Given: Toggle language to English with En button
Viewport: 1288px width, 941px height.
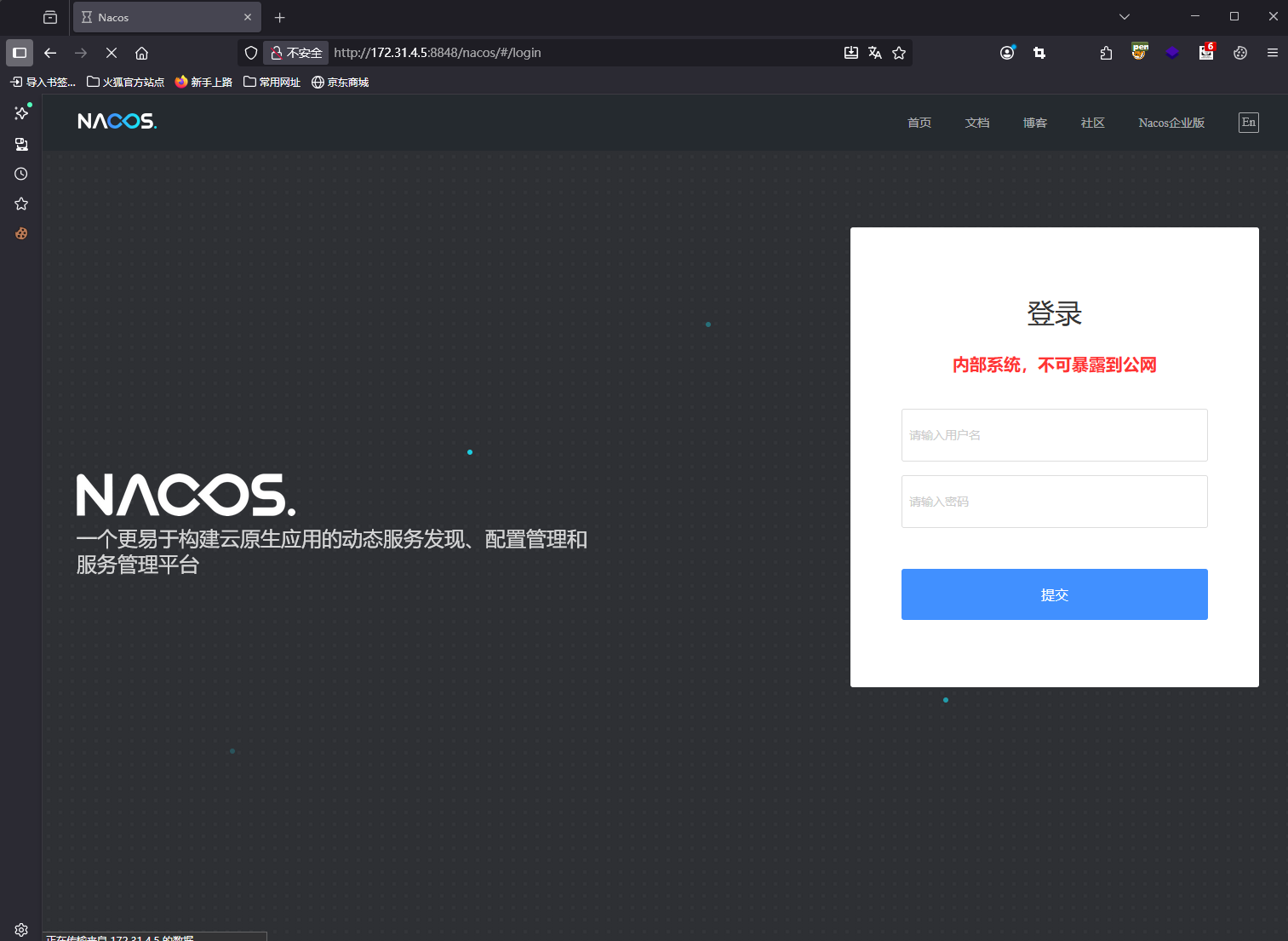Looking at the screenshot, I should (x=1248, y=123).
